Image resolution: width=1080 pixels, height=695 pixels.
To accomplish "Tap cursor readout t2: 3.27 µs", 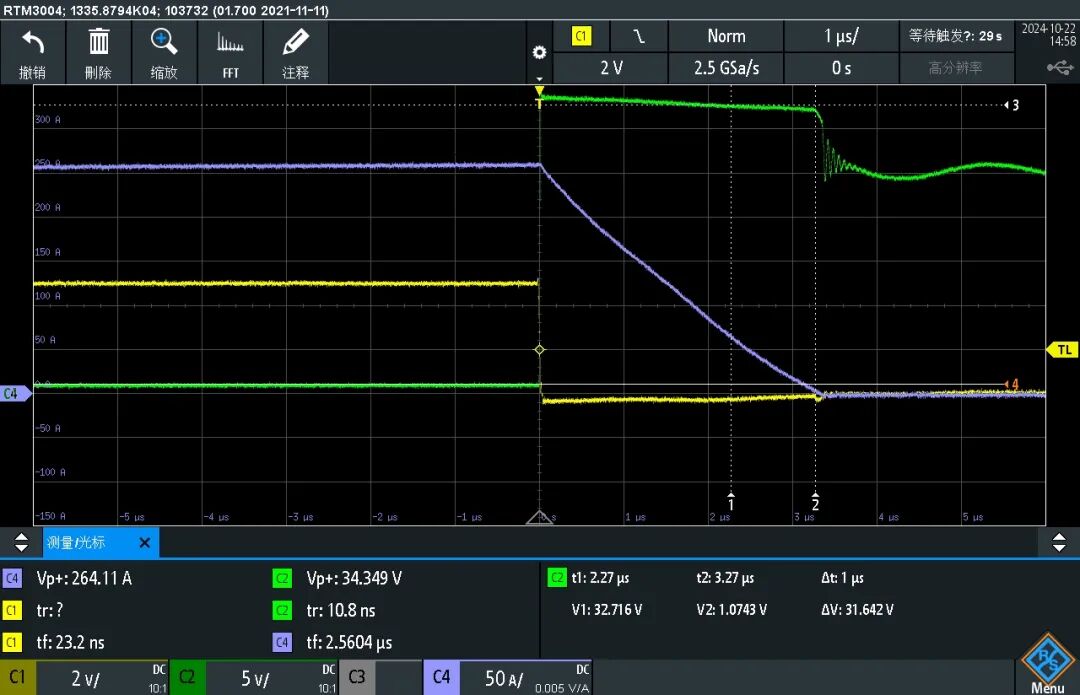I will [x=725, y=578].
